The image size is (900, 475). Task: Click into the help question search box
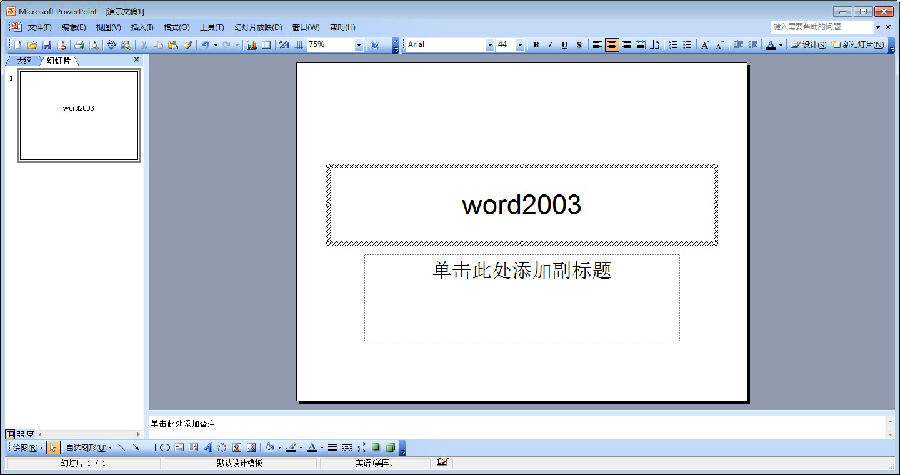pyautogui.click(x=821, y=27)
